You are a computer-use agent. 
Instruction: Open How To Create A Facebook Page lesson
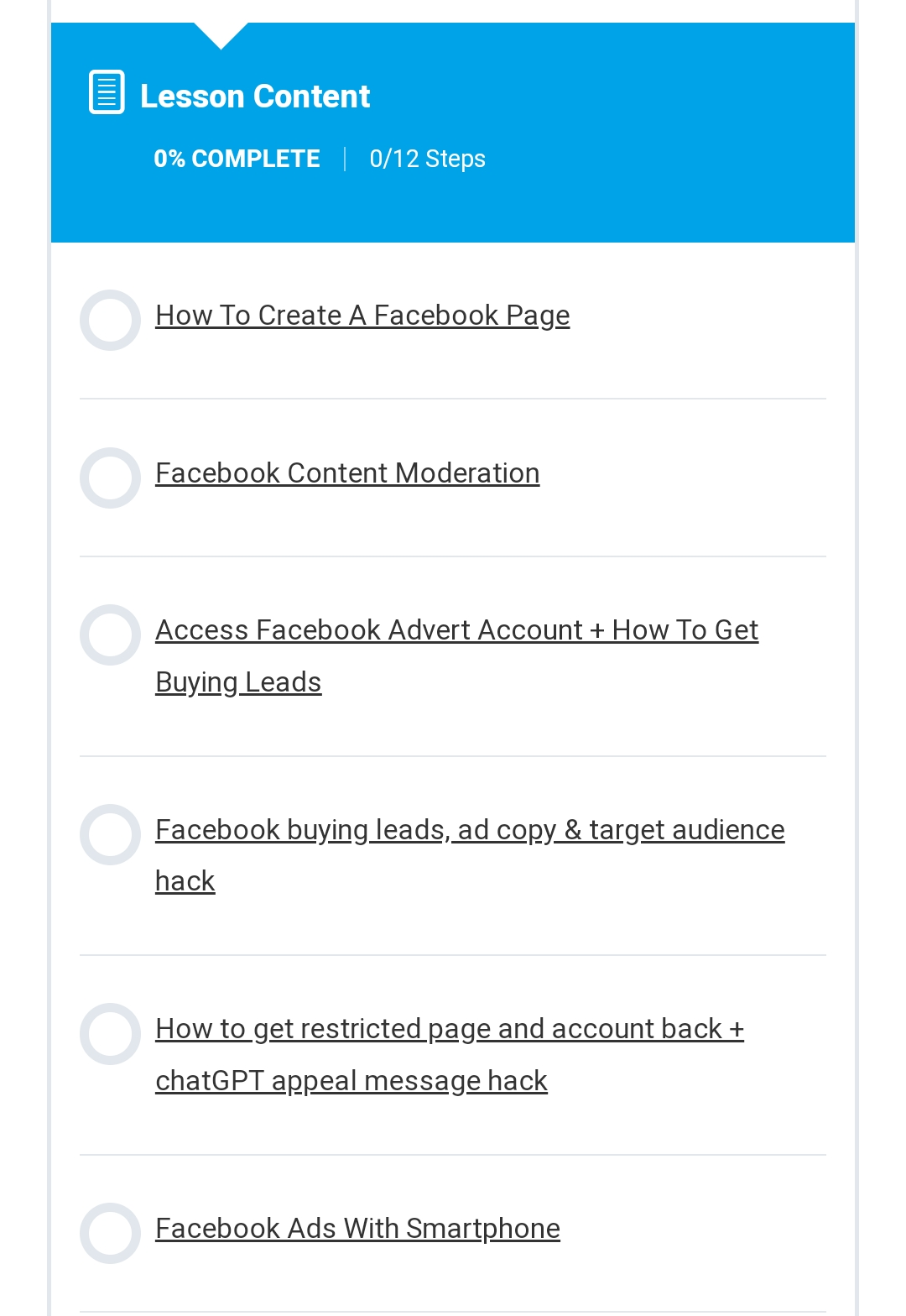tap(362, 316)
